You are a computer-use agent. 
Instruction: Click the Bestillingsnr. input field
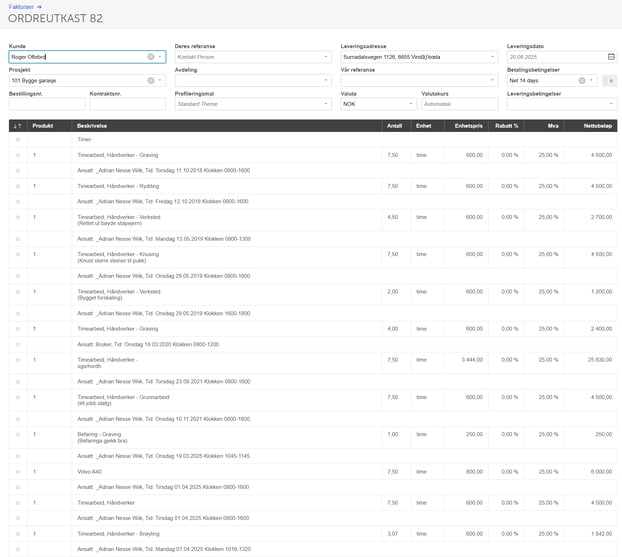[x=33, y=104]
